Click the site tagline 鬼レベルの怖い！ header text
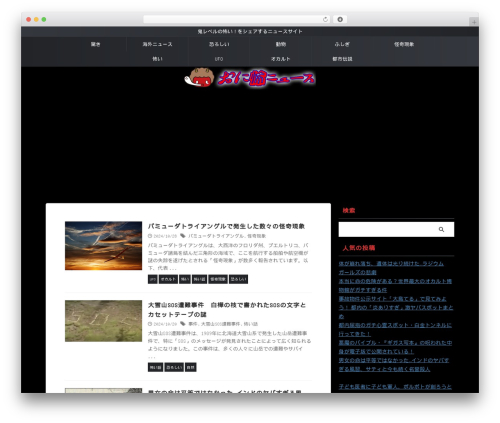 pyautogui.click(x=250, y=31)
